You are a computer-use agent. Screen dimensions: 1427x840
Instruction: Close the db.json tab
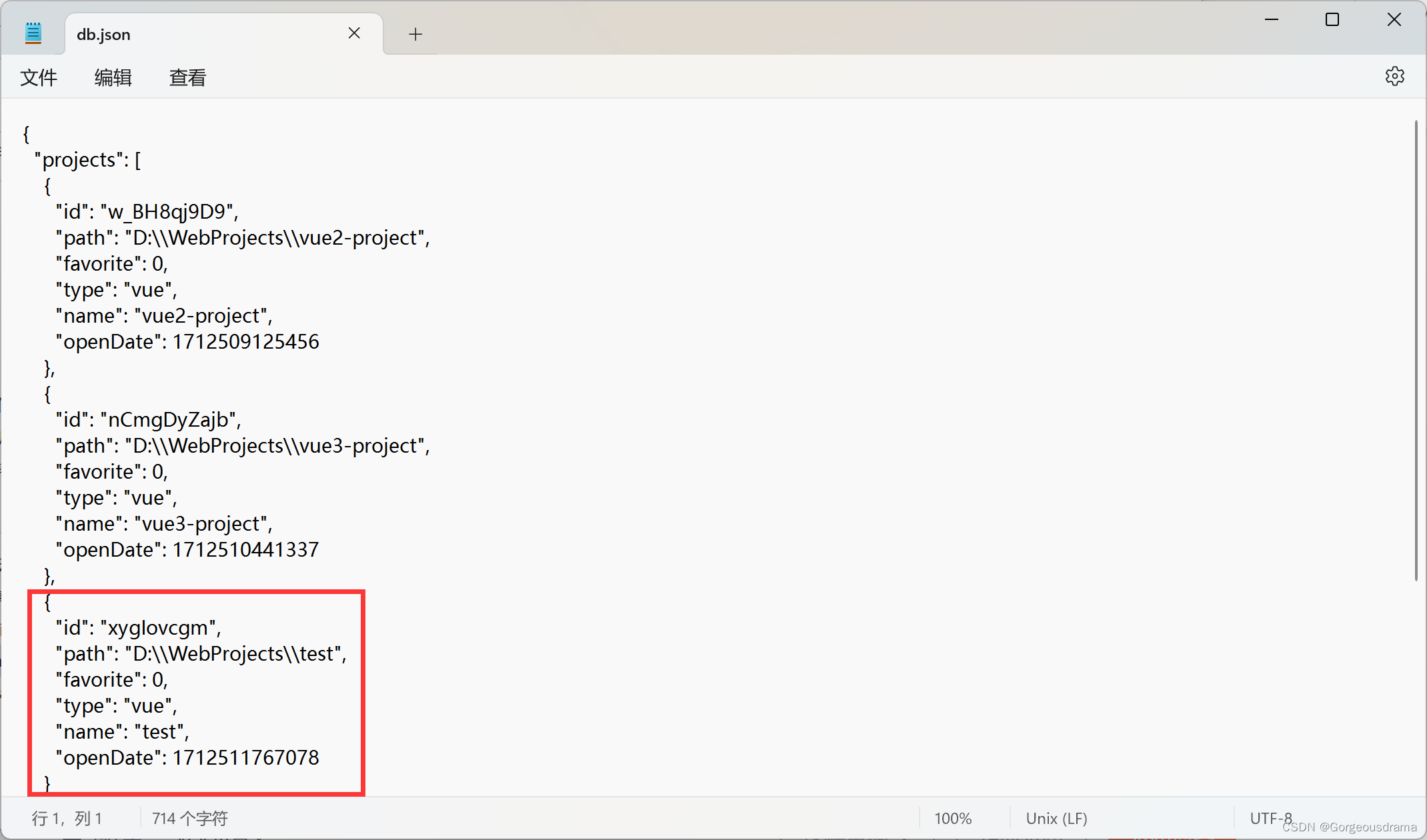pos(354,33)
